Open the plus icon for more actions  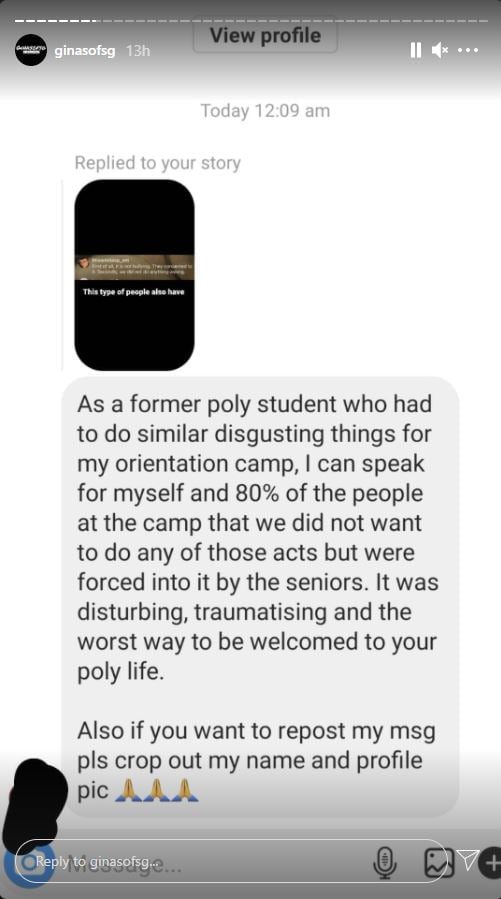click(x=491, y=862)
